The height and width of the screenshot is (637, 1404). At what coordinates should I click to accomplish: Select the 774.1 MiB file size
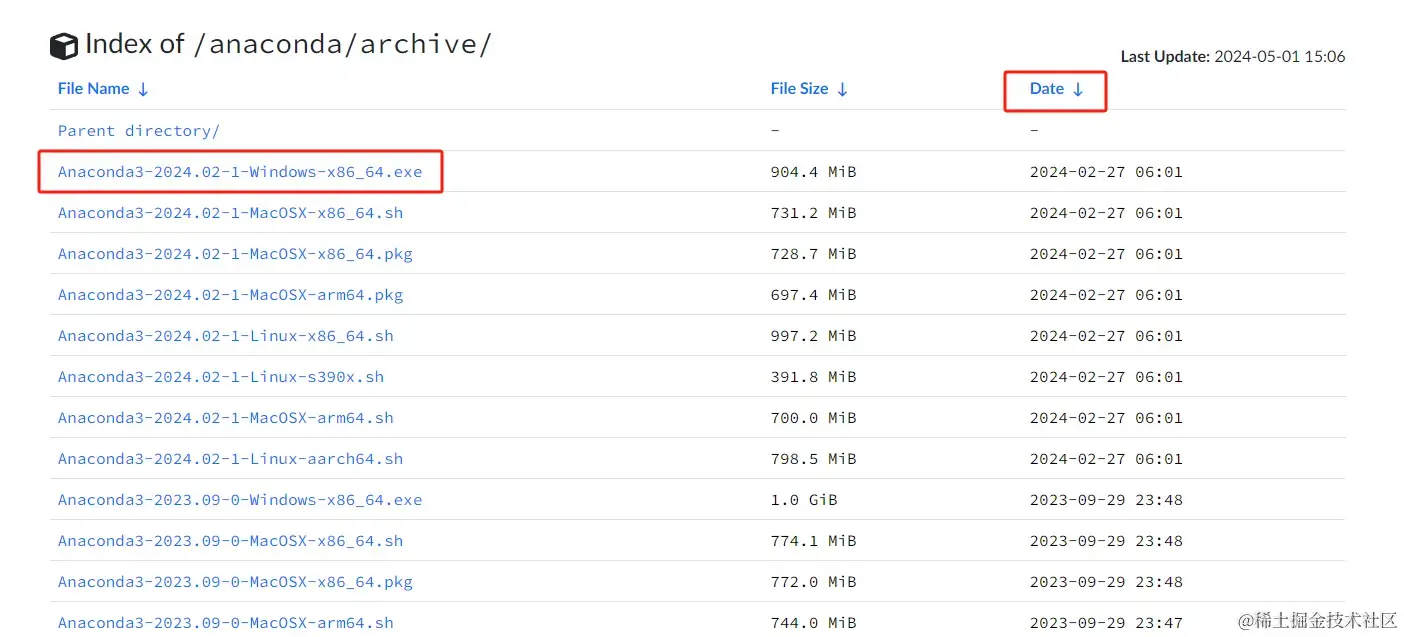click(x=814, y=540)
